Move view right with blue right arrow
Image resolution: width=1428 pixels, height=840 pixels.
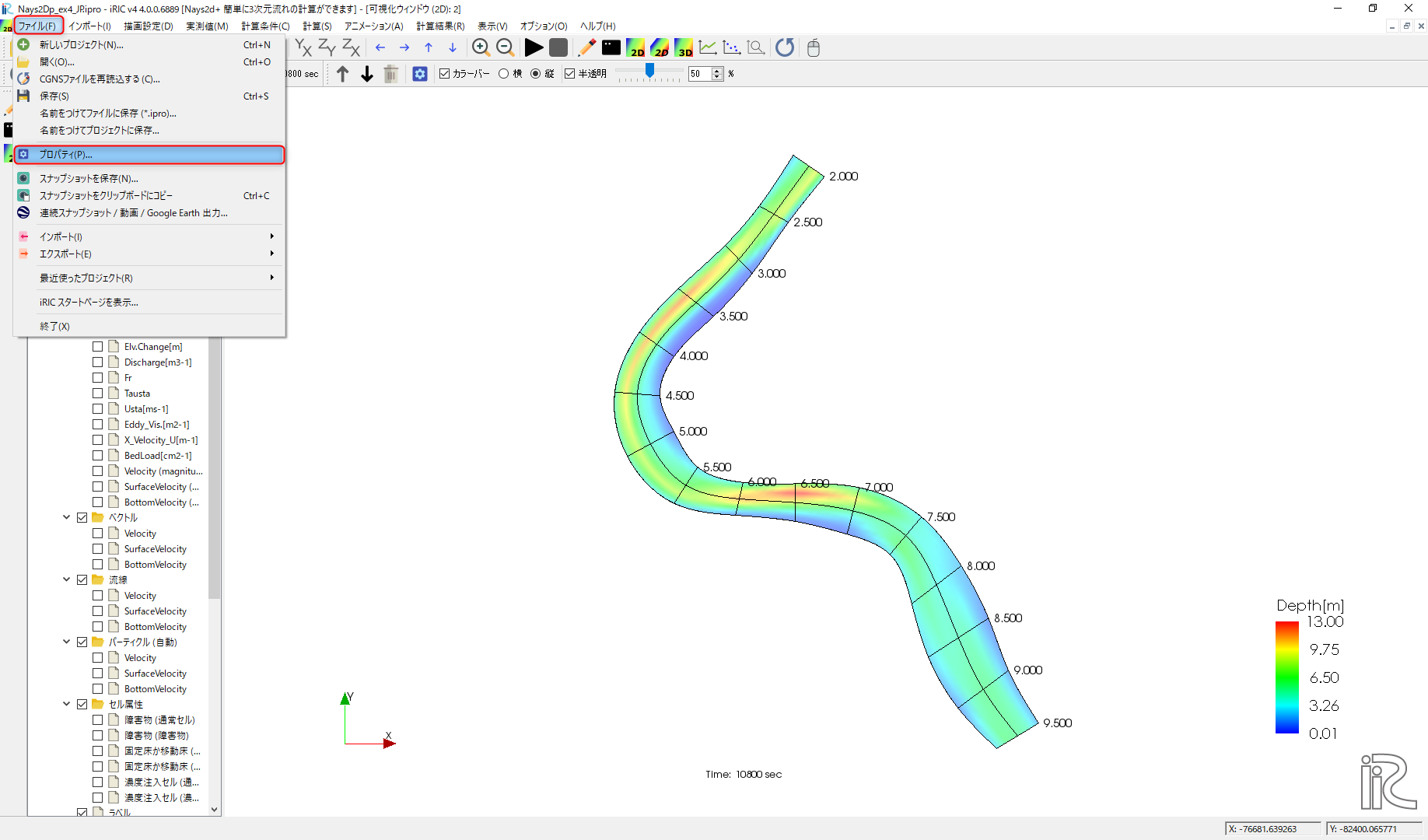tap(404, 47)
